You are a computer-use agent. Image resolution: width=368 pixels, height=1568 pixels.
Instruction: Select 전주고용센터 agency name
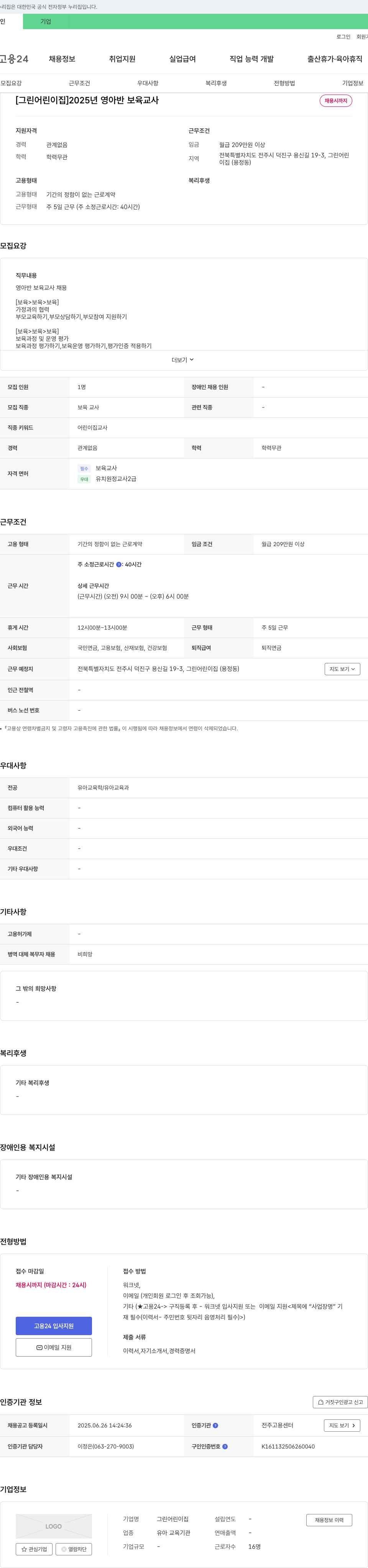pos(277,1426)
